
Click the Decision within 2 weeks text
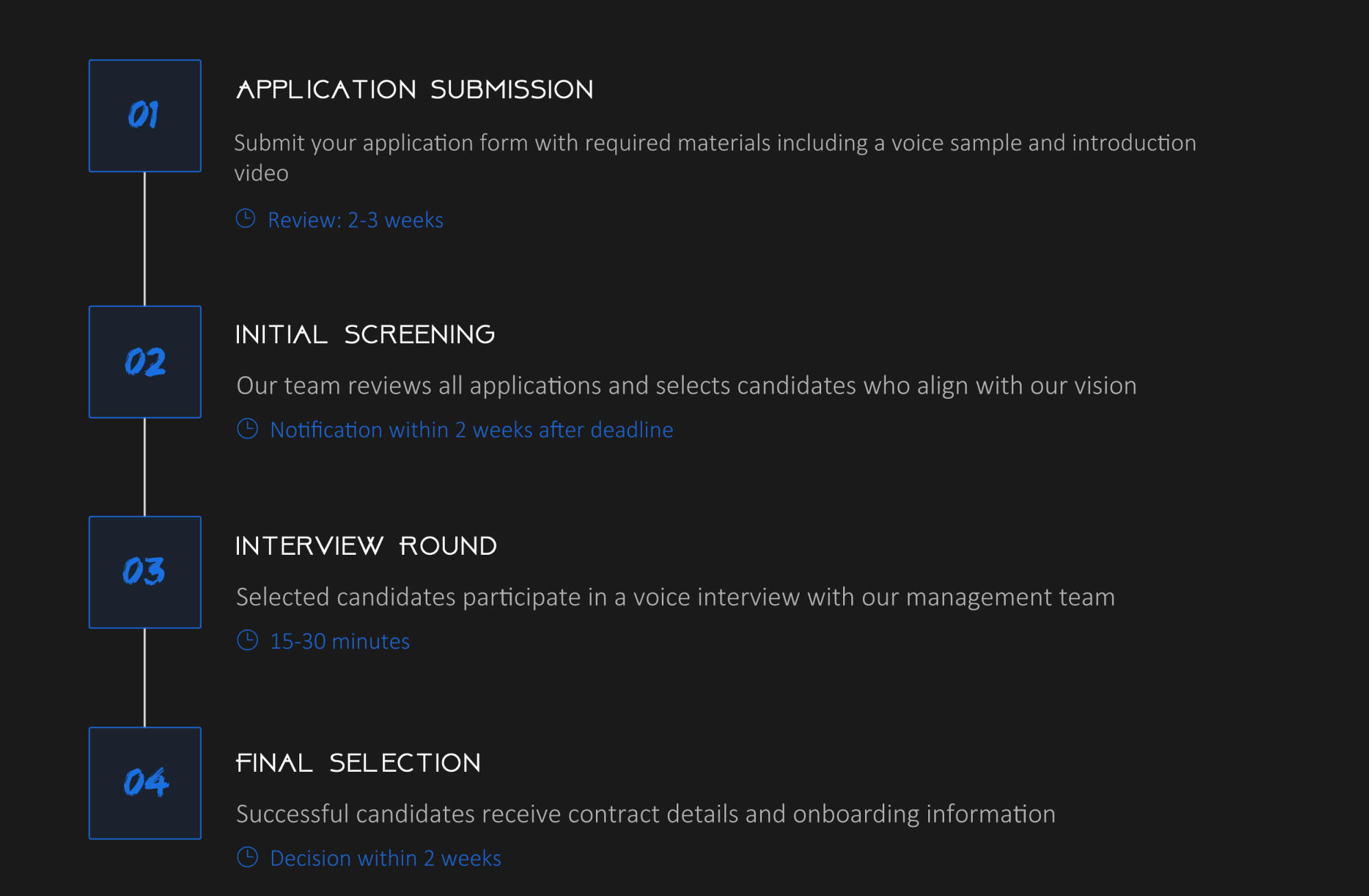tap(385, 858)
